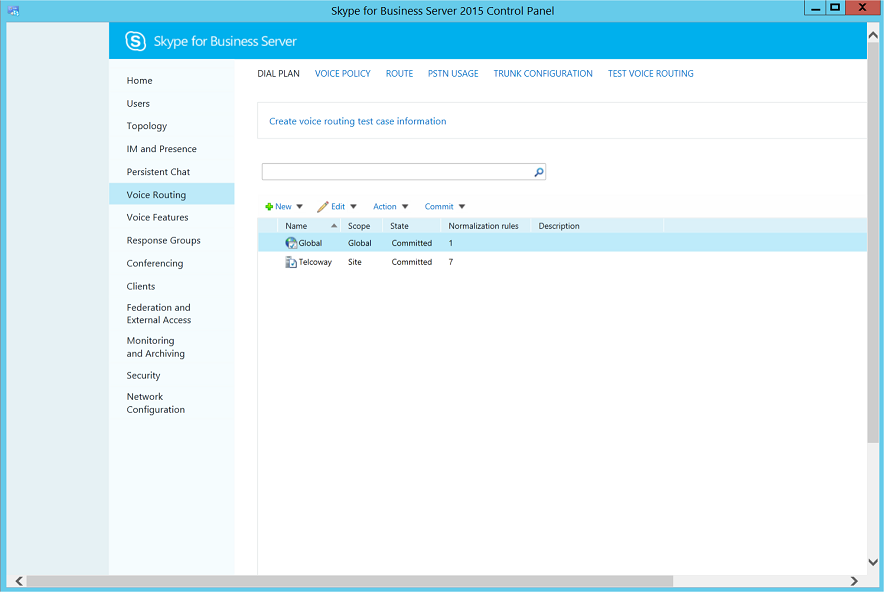Open the Trunk Configuration tab

543,74
